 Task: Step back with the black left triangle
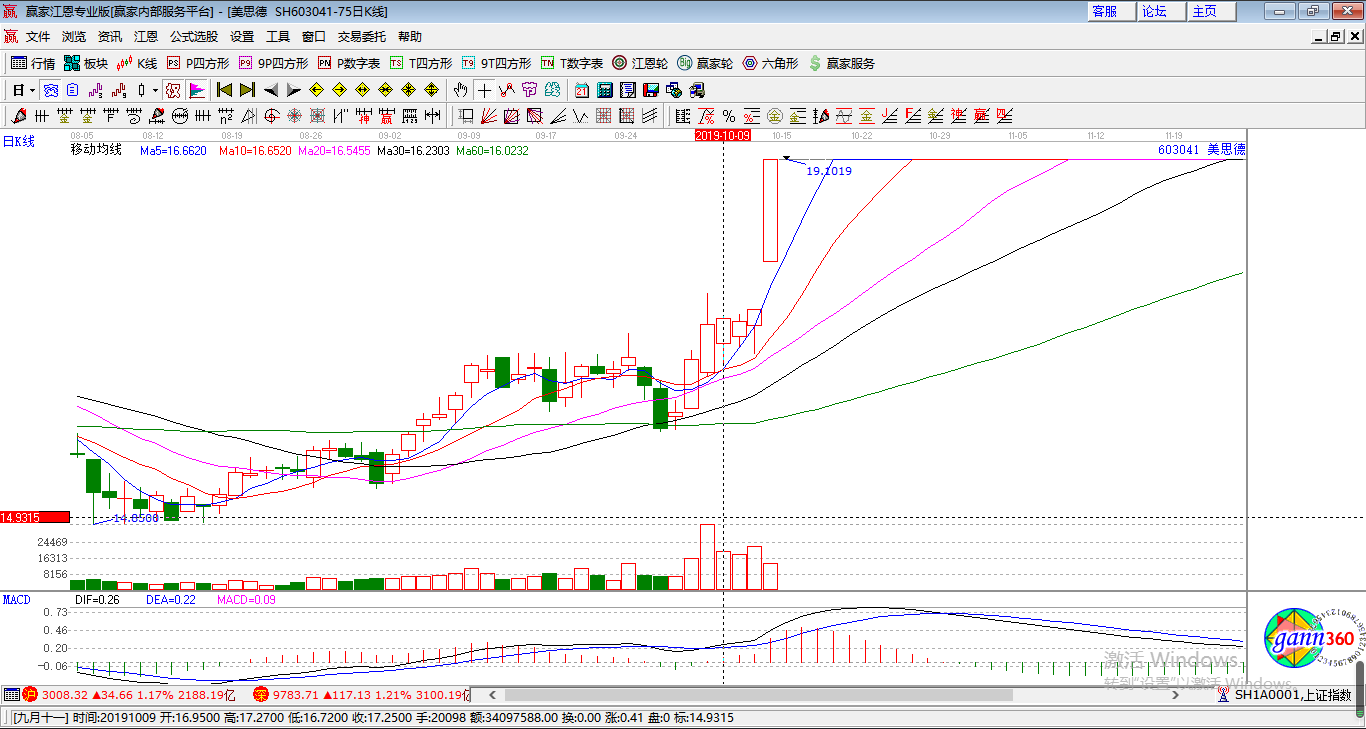(270, 90)
